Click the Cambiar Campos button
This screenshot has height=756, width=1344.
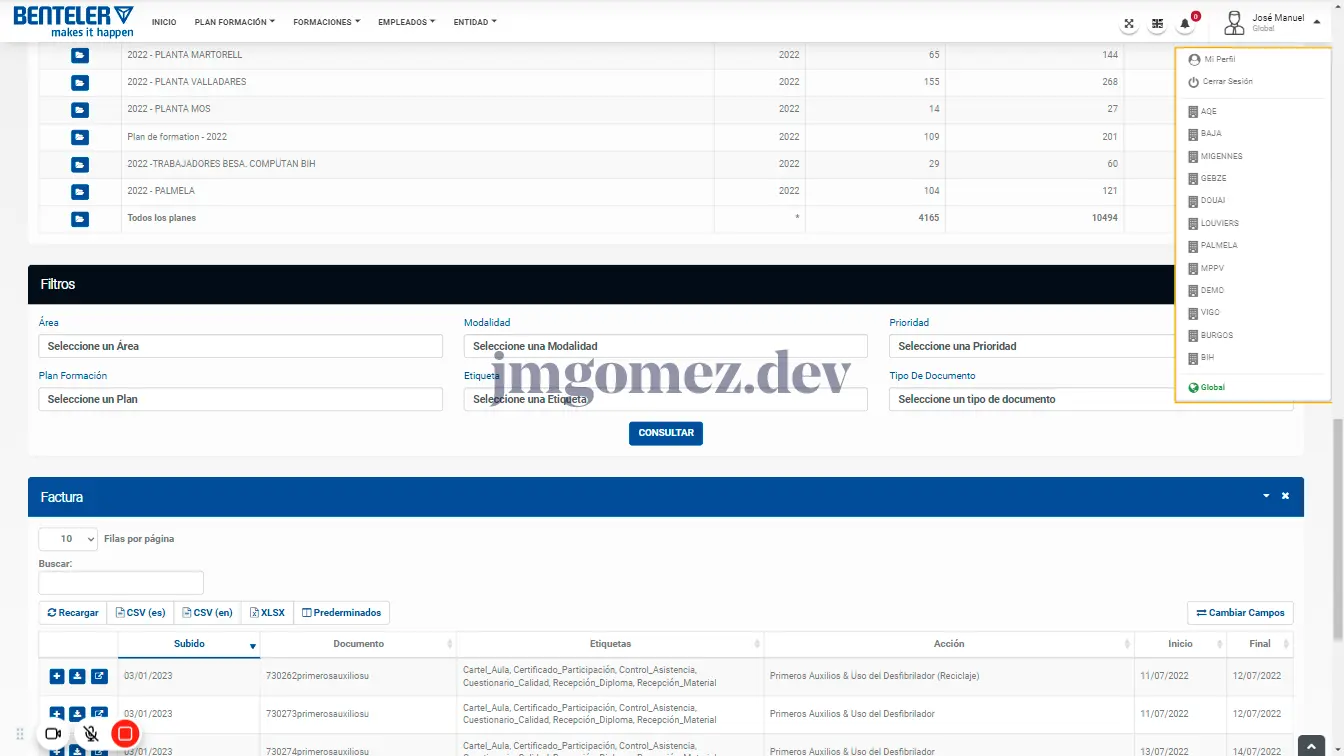(1240, 613)
